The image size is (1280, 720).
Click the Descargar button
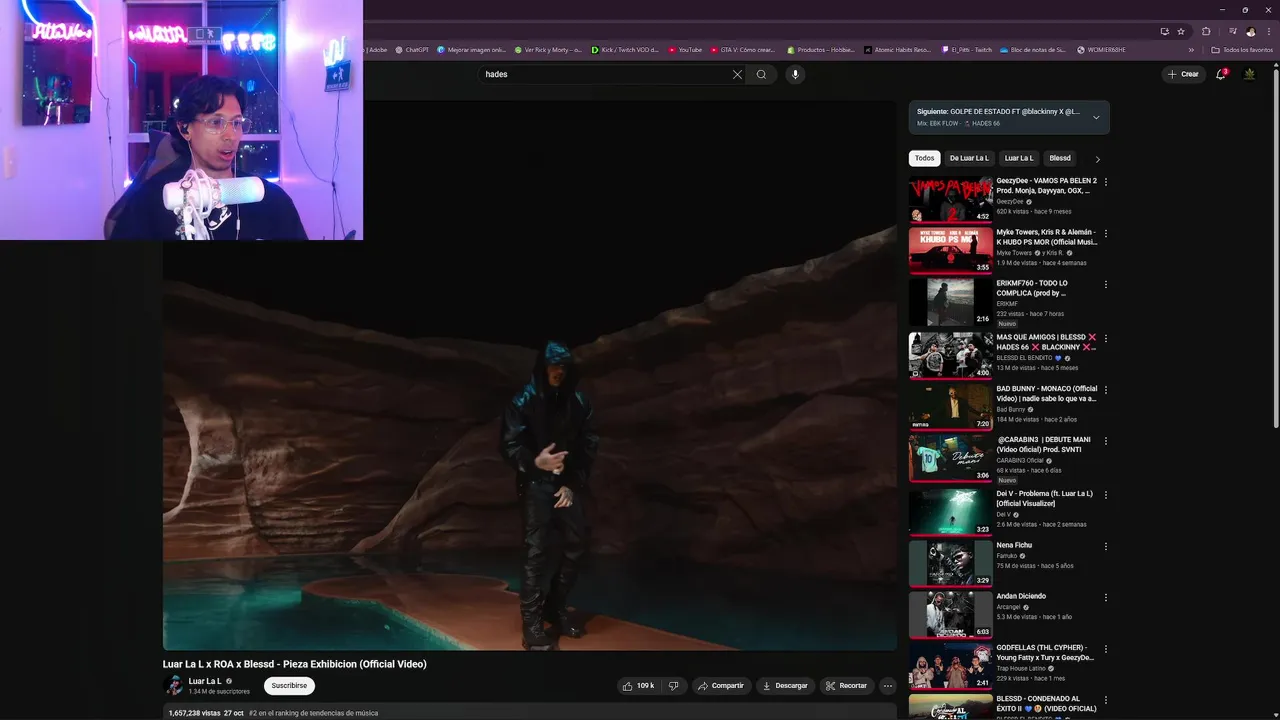click(784, 686)
